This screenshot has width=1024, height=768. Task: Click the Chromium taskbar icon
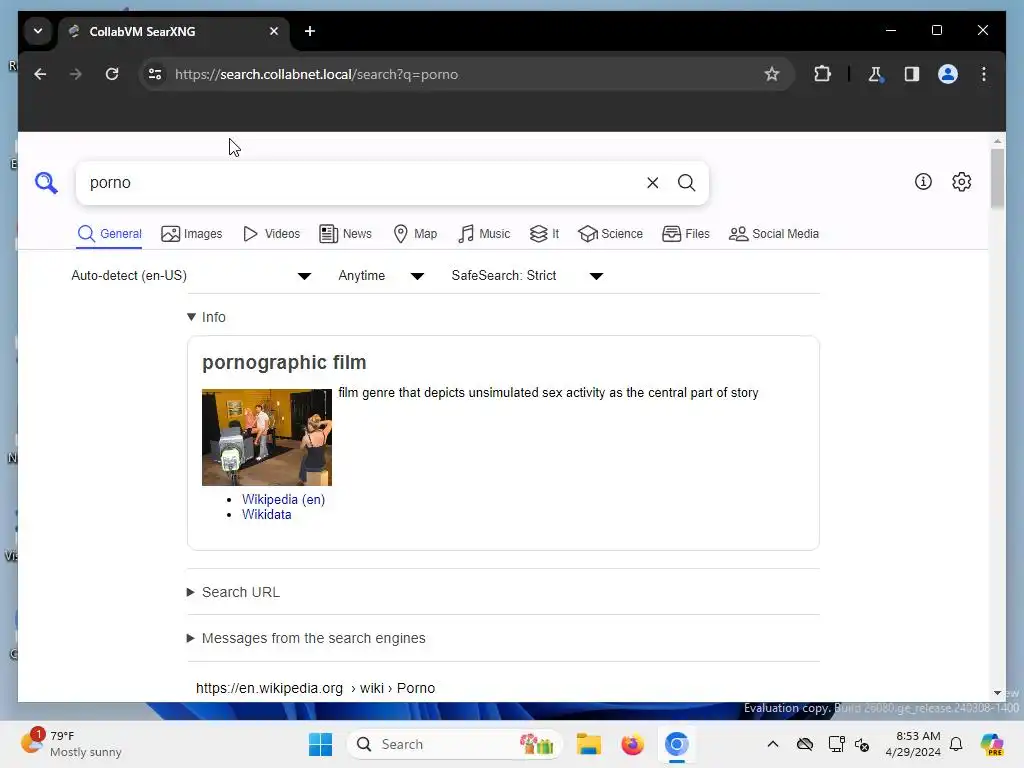click(x=677, y=744)
